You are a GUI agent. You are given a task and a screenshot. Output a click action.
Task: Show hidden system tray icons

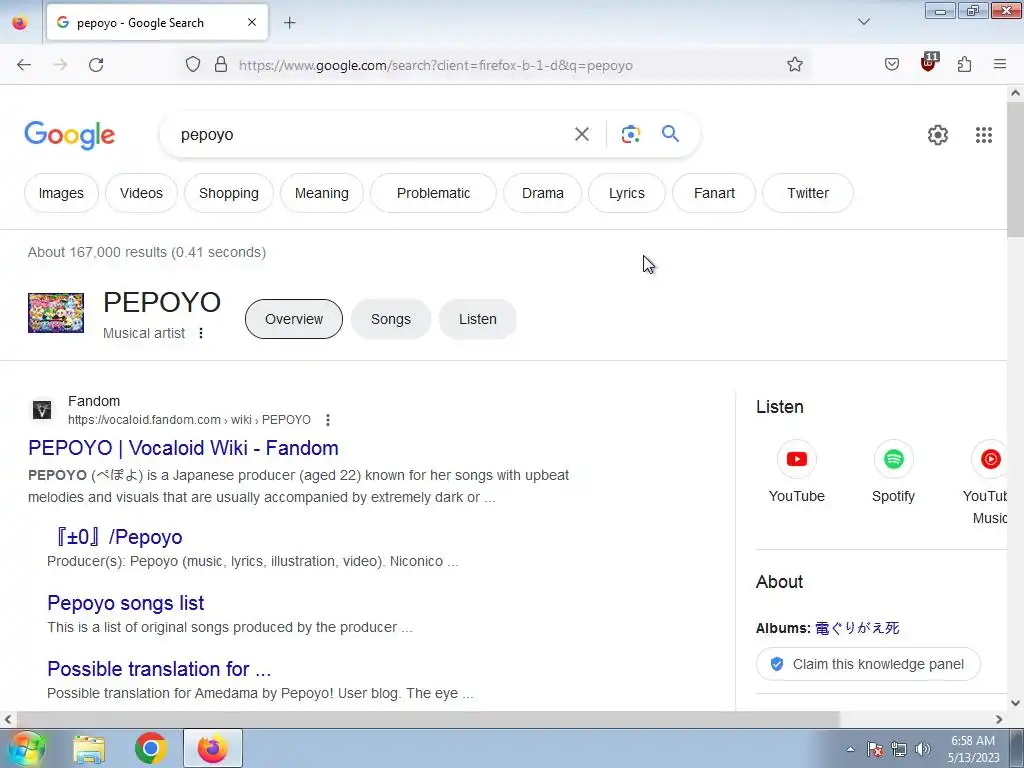tap(850, 749)
